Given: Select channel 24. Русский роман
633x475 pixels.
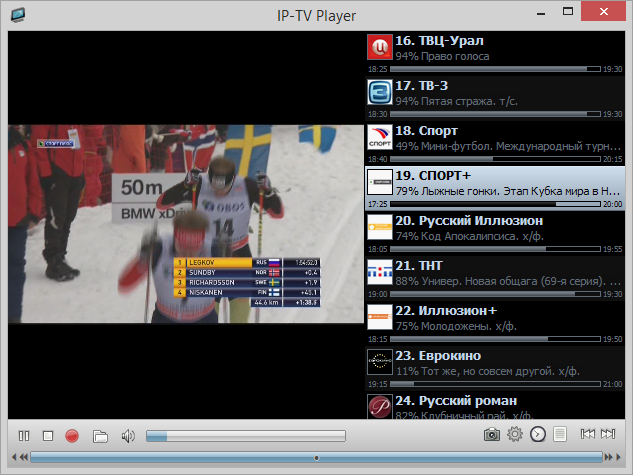Looking at the screenshot, I should click(495, 405).
